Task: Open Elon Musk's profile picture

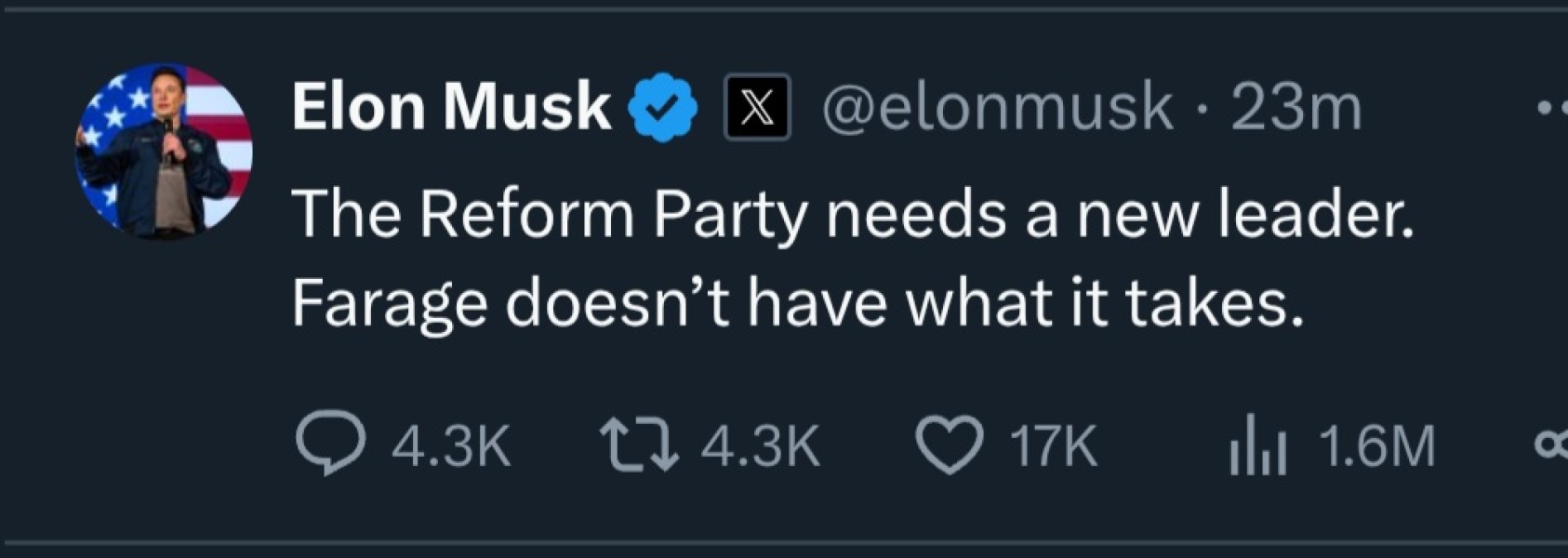Action: (x=164, y=151)
